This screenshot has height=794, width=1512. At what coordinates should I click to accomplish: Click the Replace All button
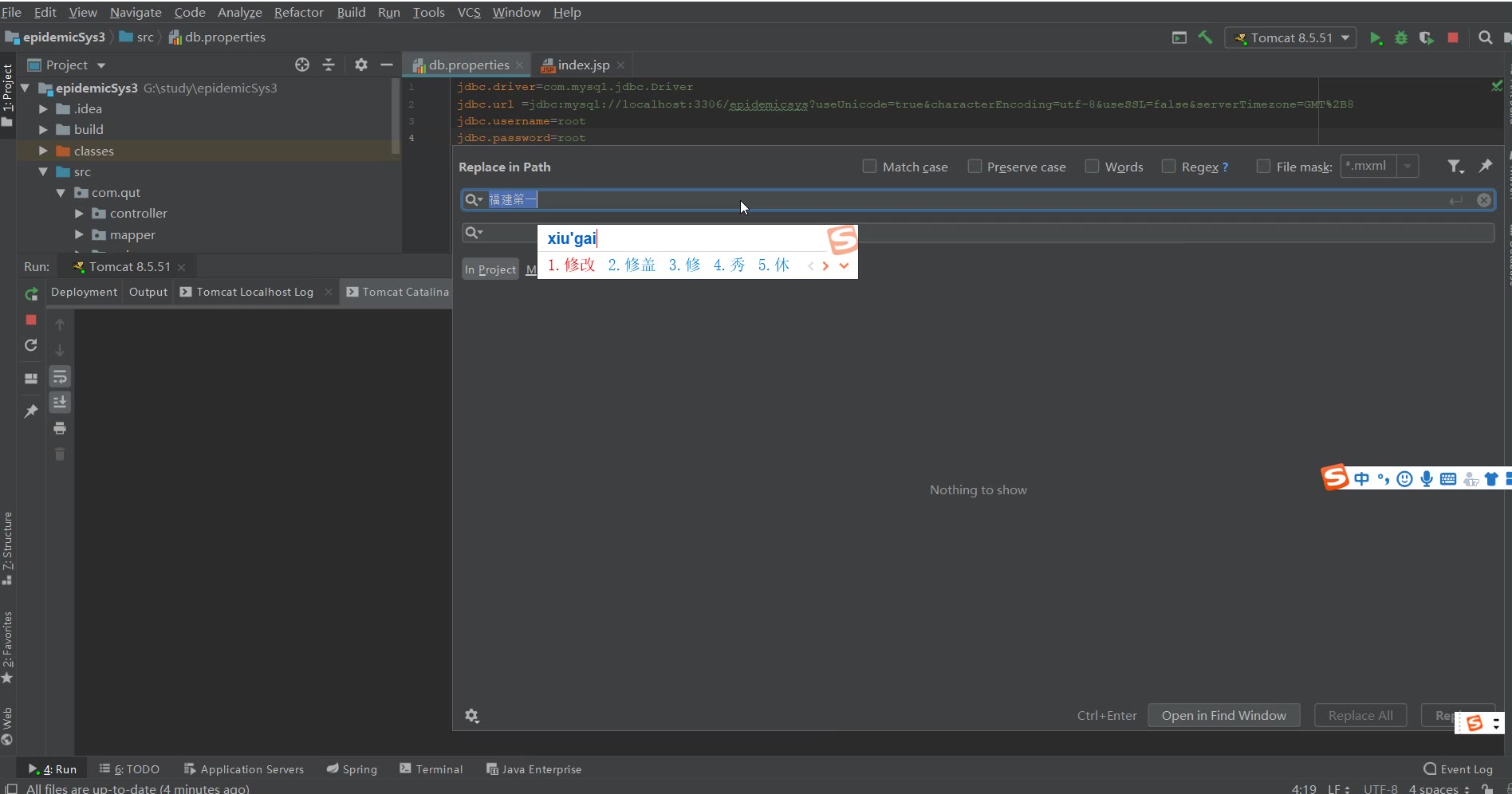tap(1360, 715)
